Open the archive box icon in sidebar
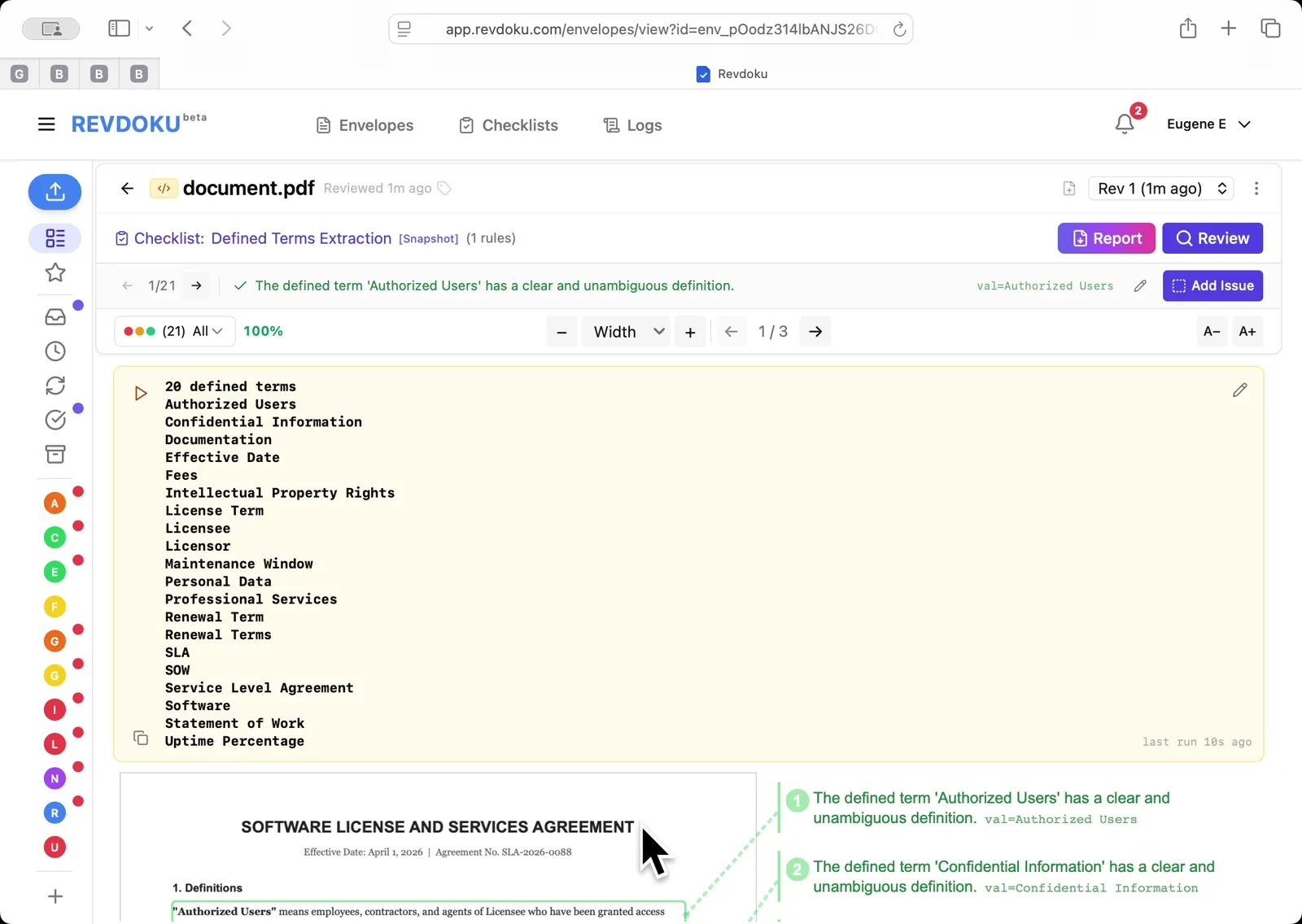1302x924 pixels. click(55, 454)
